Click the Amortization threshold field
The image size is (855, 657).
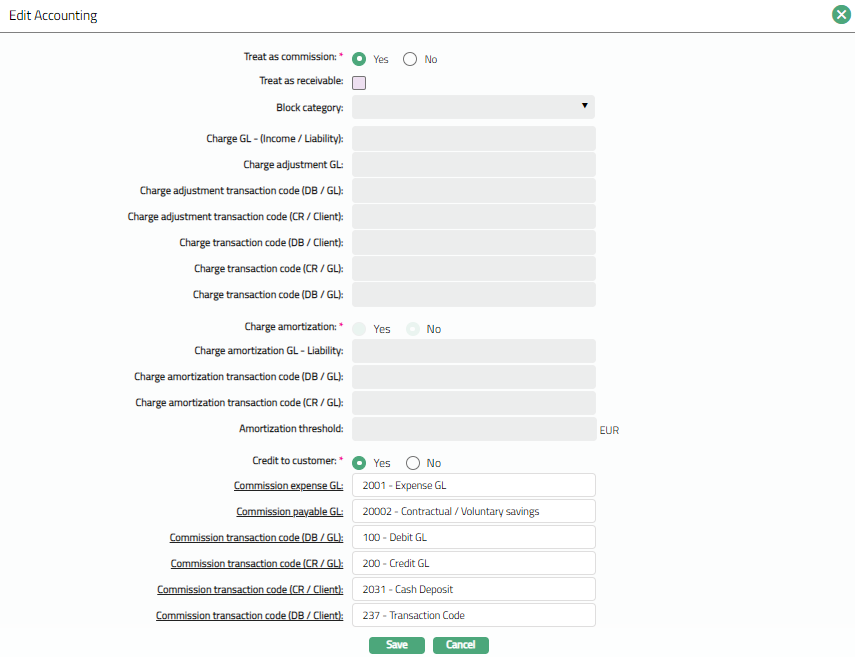(x=473, y=429)
